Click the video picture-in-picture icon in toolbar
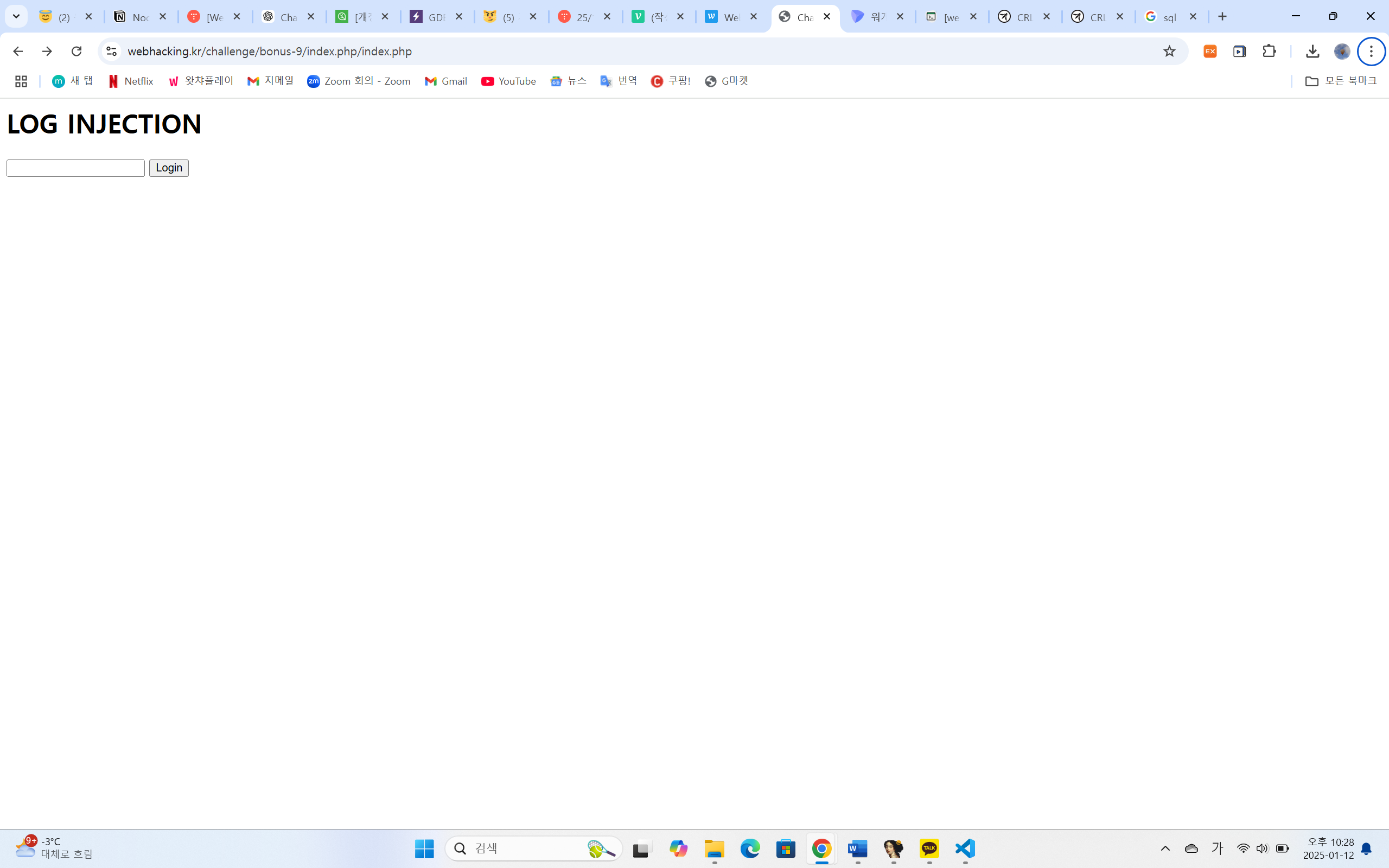The height and width of the screenshot is (868, 1389). point(1240,51)
